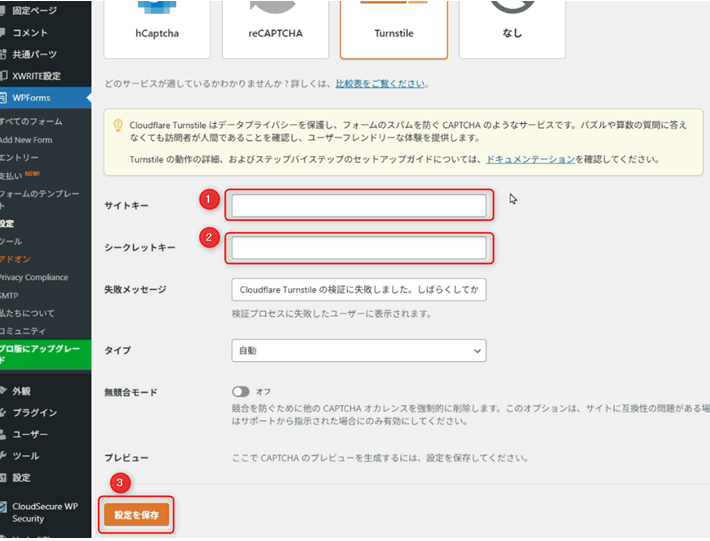This screenshot has width=710, height=541.
Task: Open フォームのテンプレート submenu item
Action: 39,200
